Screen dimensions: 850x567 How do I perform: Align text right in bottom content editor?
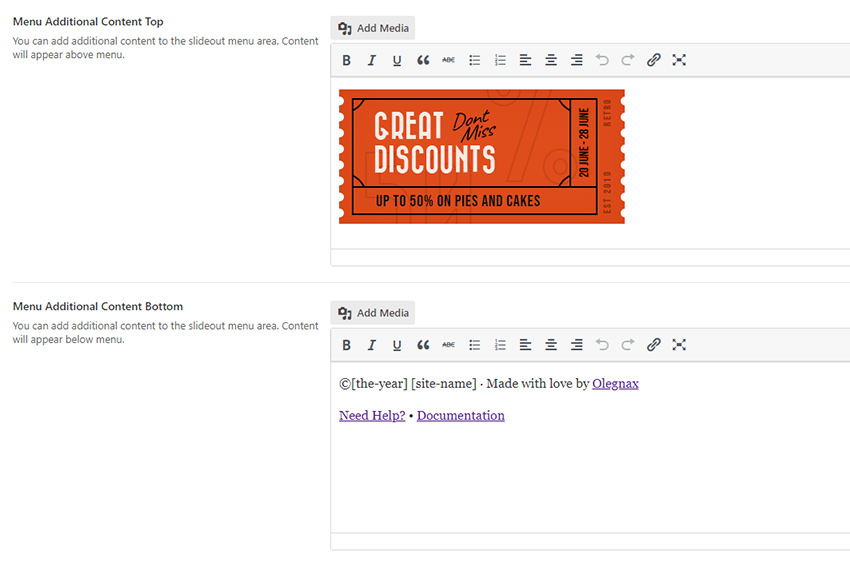click(576, 345)
